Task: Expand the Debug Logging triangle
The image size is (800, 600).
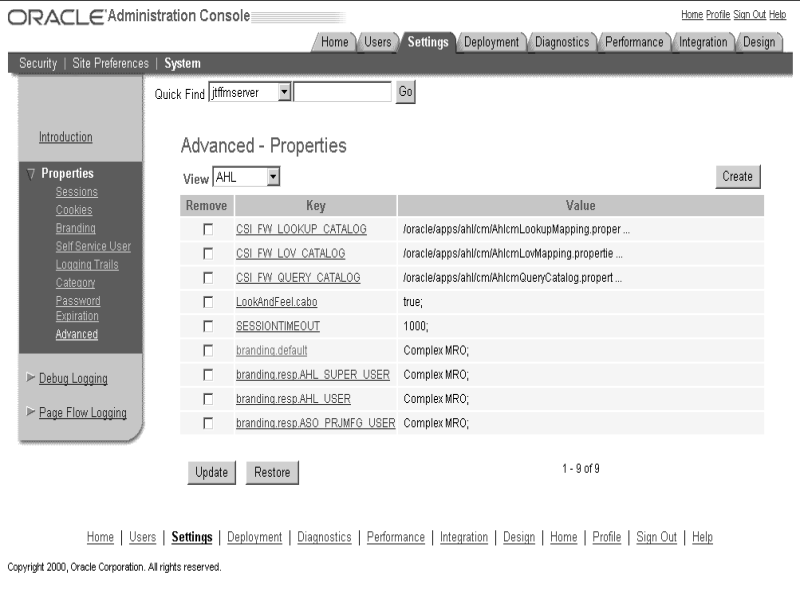Action: coord(31,378)
